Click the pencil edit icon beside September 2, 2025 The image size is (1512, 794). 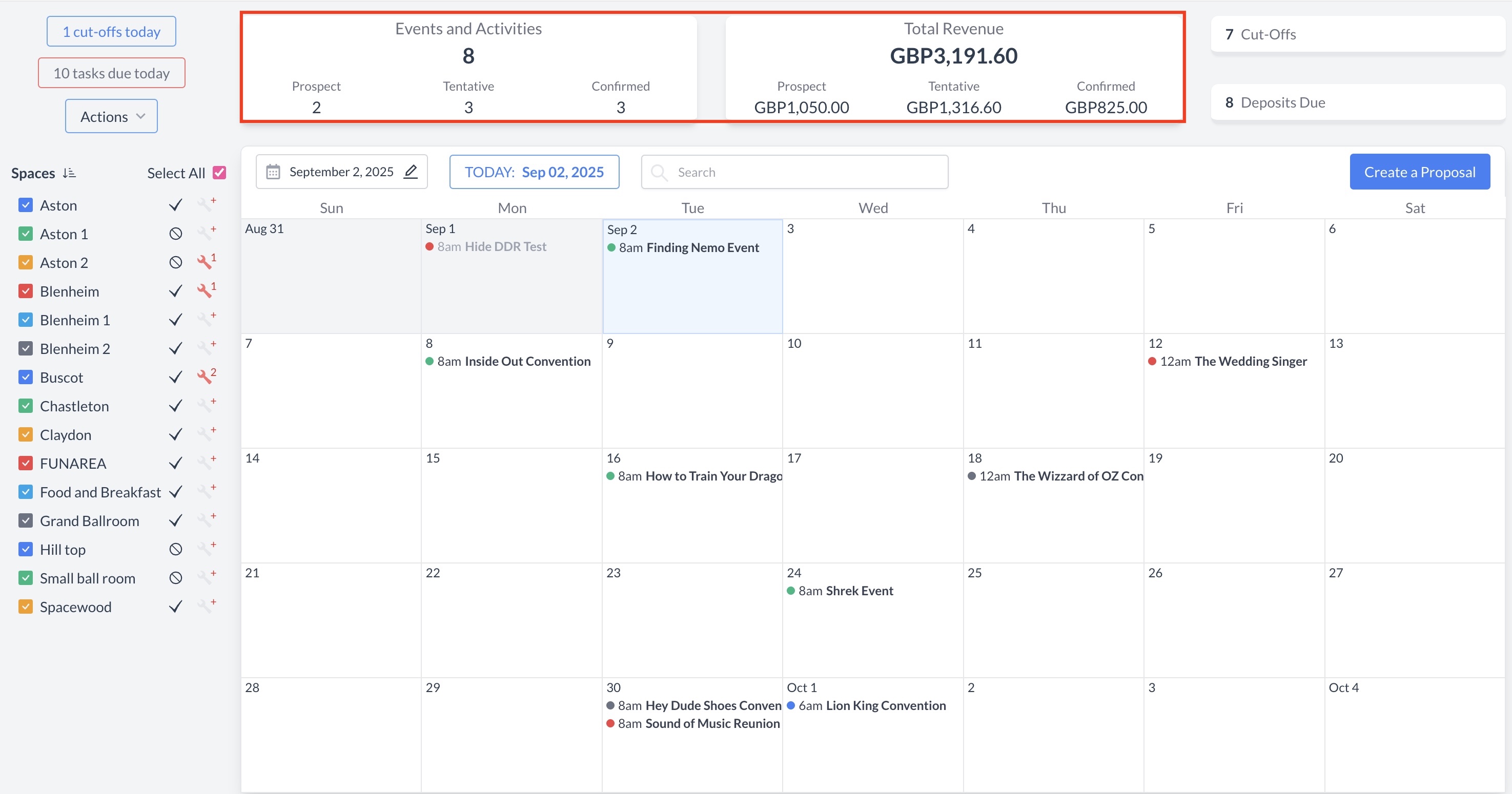tap(411, 172)
